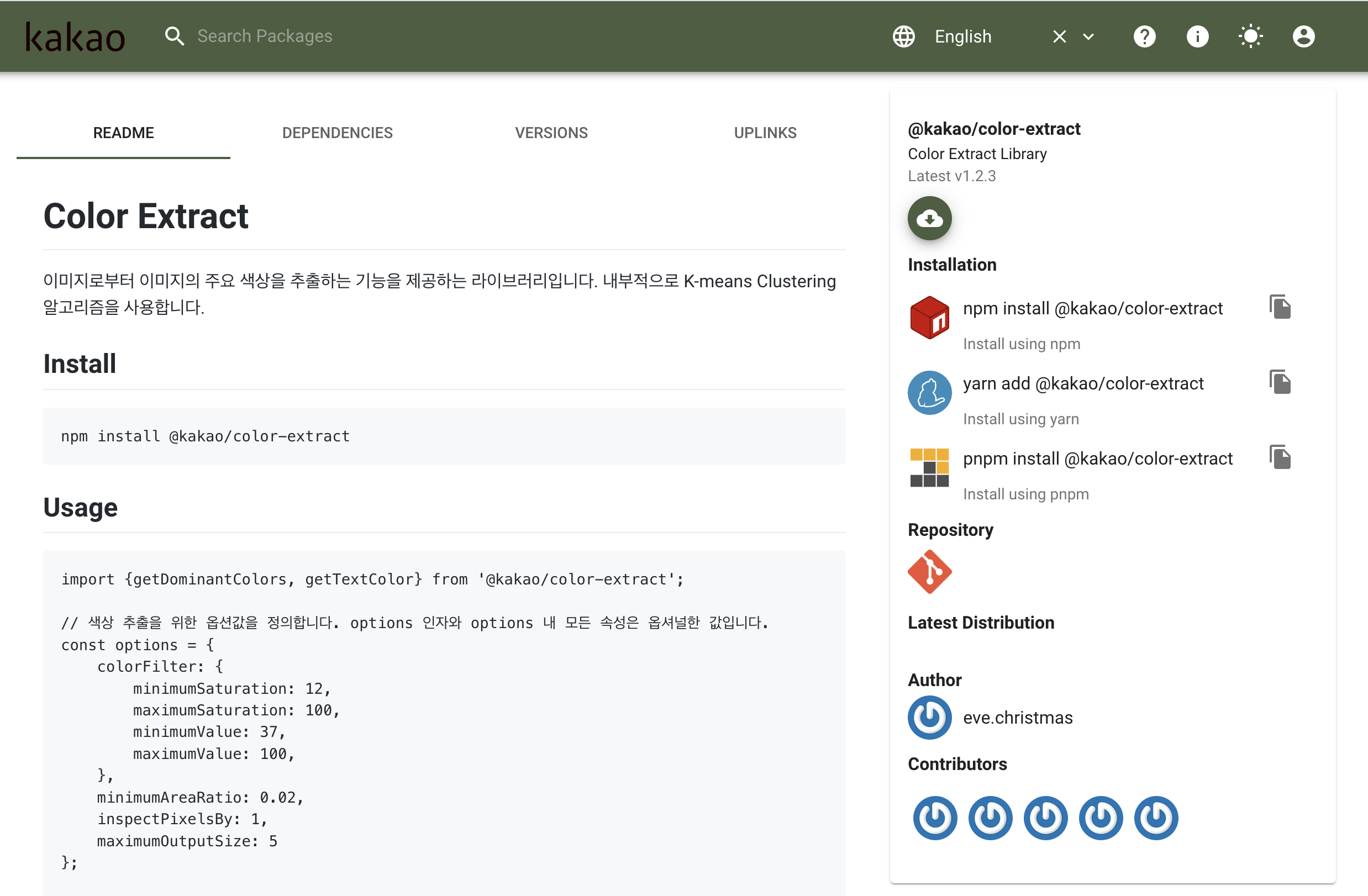Open the info icon in the header
1368x896 pixels.
click(x=1197, y=36)
